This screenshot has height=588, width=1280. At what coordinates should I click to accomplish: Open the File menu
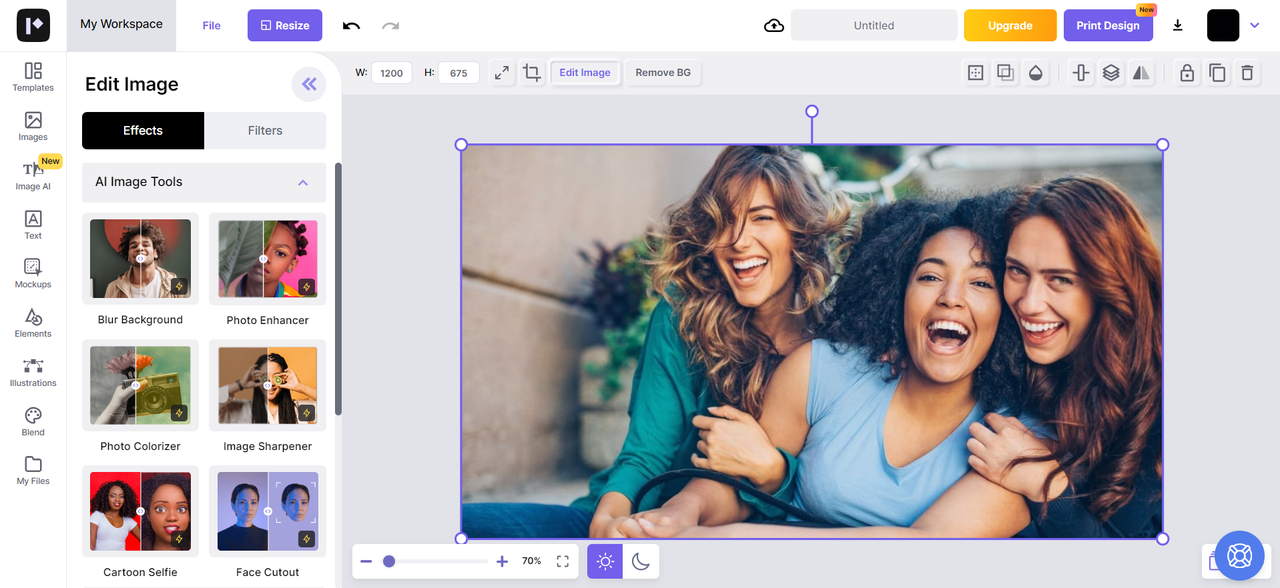click(x=211, y=26)
